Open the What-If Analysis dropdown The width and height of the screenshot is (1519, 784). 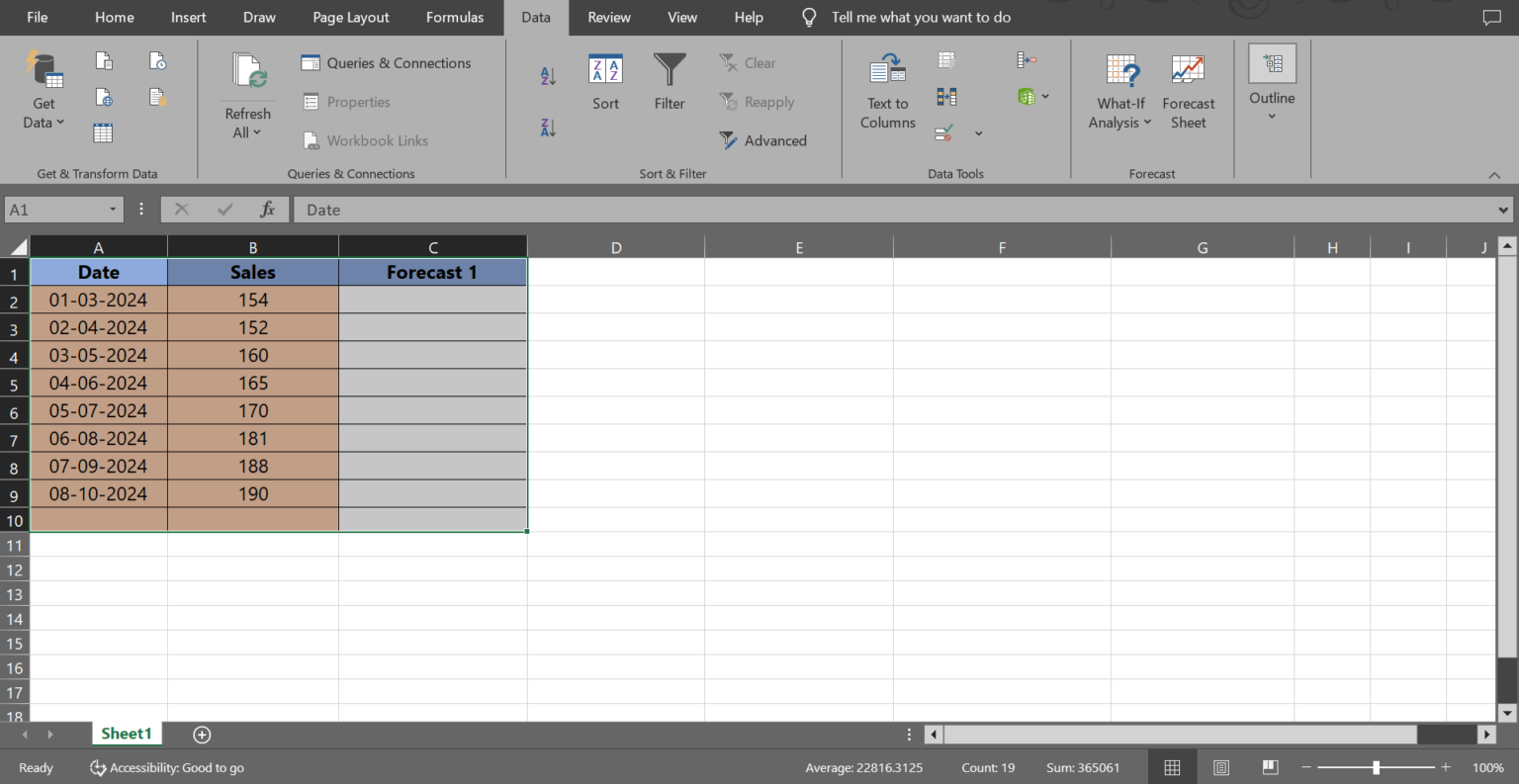pos(1119,123)
